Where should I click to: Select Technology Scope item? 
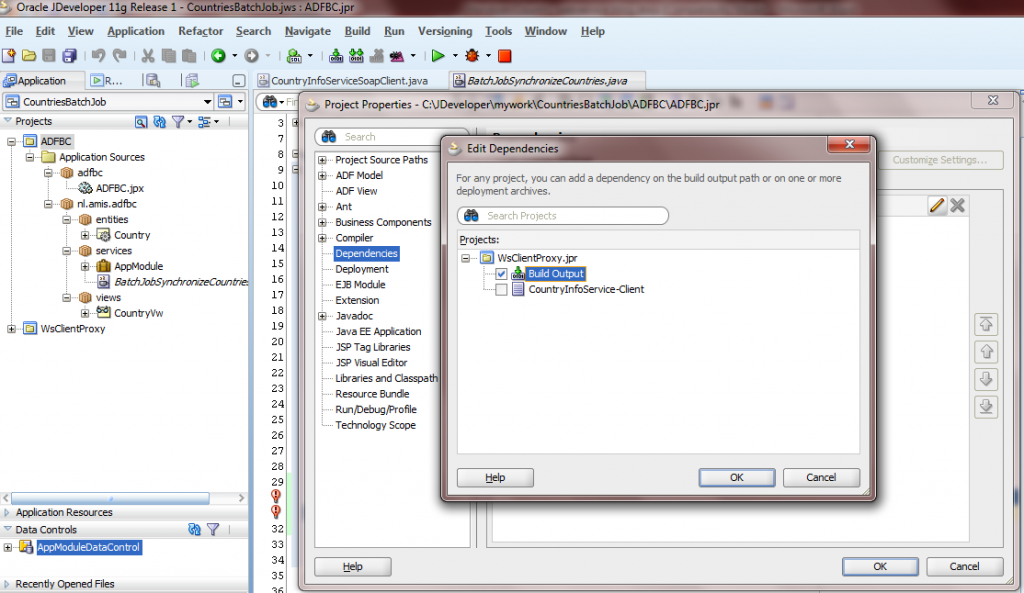376,425
